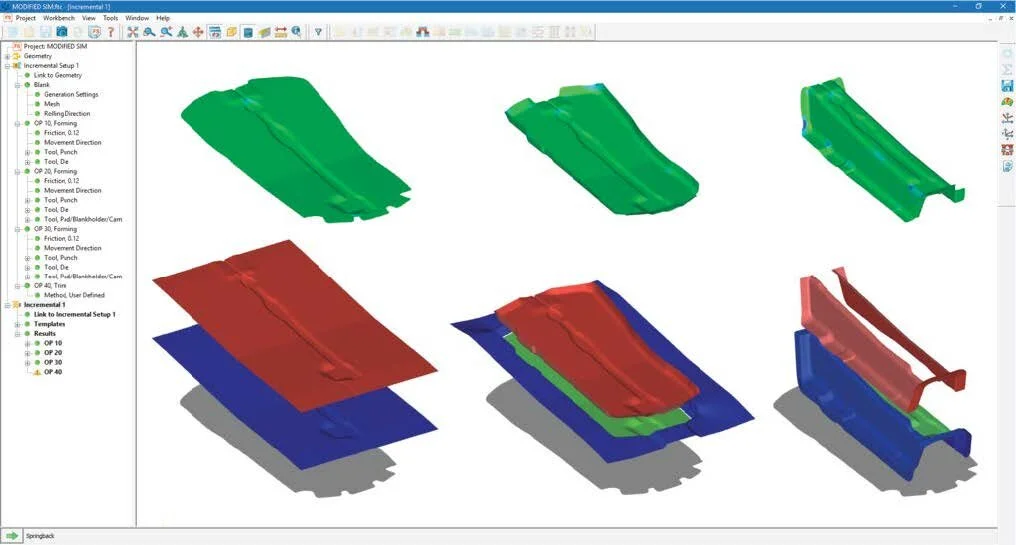Click the orange double-arrow measure icon
This screenshot has height=545, width=1016.
[281, 31]
